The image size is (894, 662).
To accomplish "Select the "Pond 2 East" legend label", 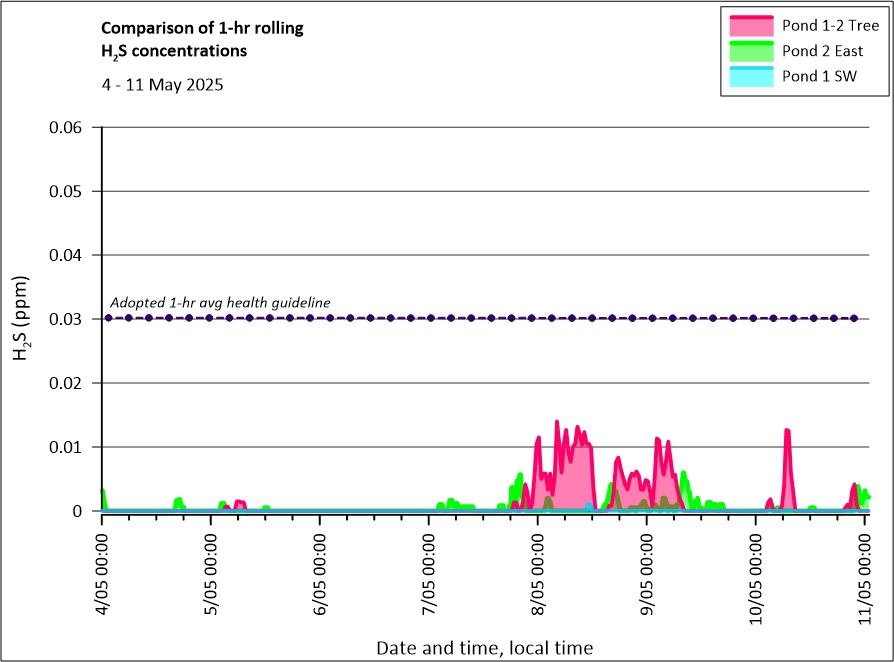I will 822,51.
